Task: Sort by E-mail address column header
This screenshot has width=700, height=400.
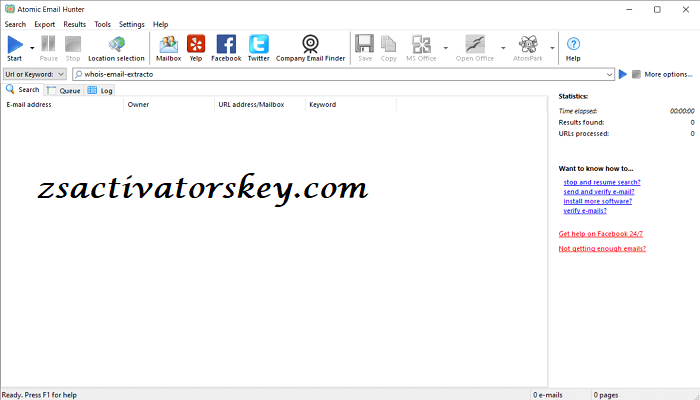Action: click(62, 104)
